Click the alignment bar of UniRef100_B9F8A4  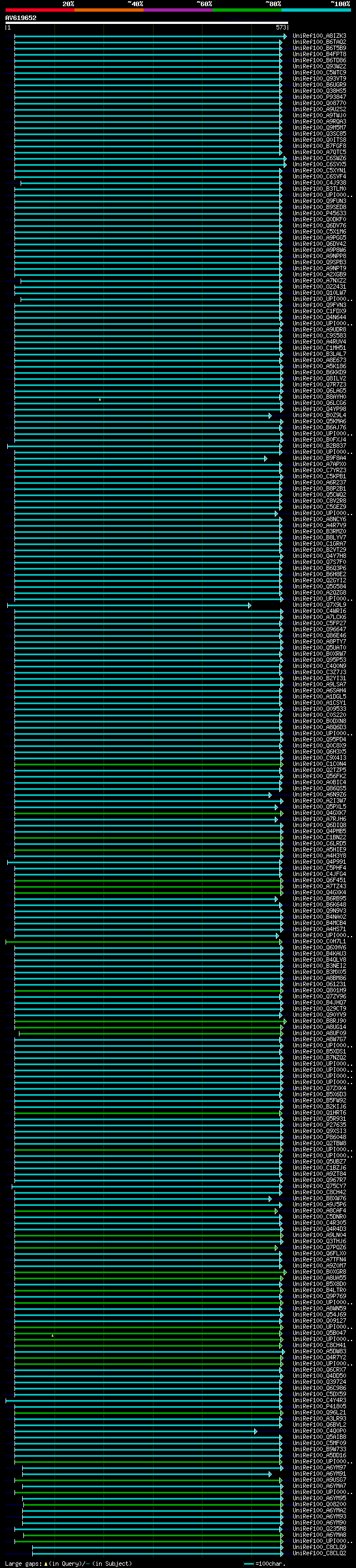(141, 458)
